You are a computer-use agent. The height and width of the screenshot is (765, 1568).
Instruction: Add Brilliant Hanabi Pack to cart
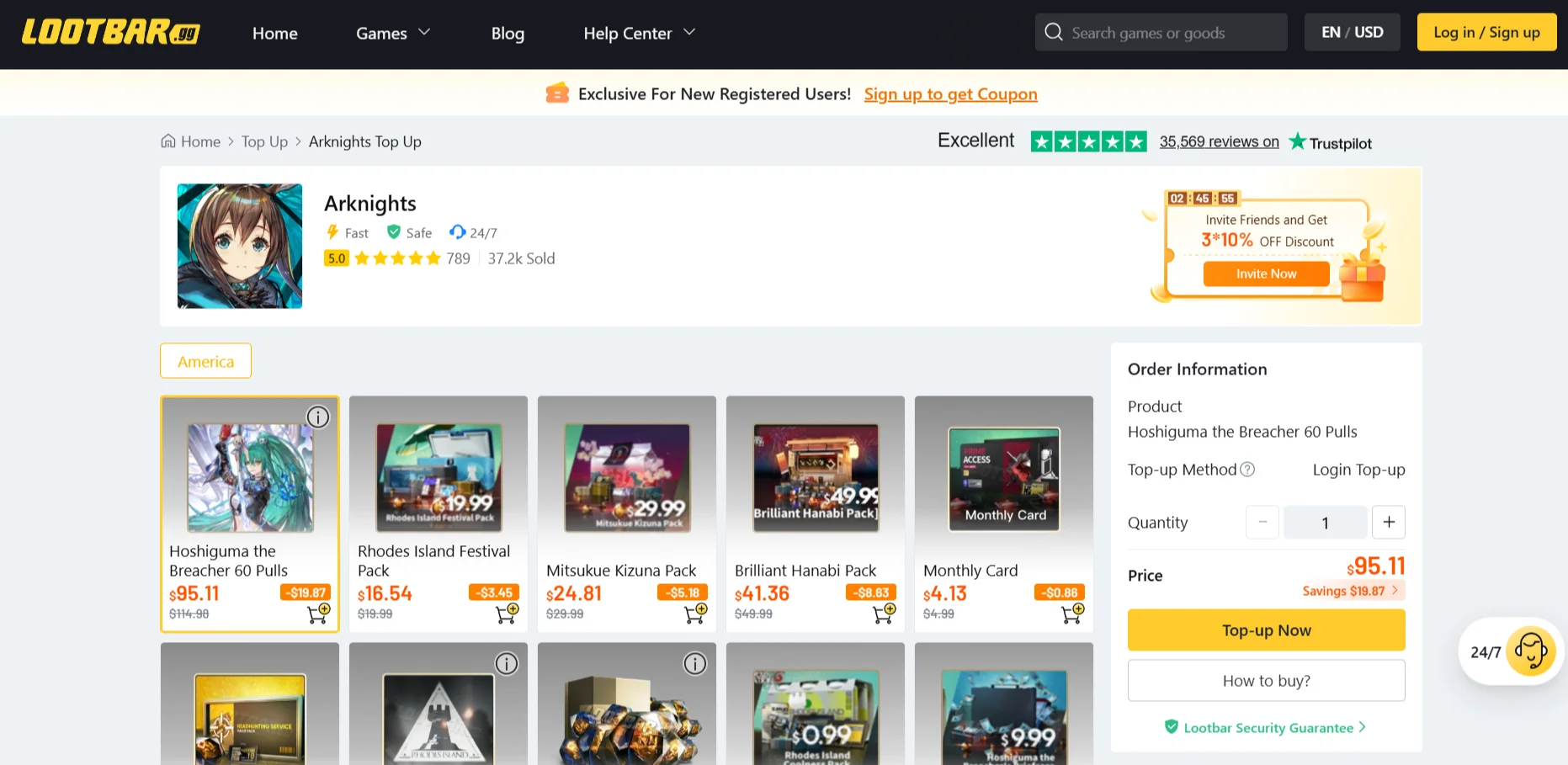(x=884, y=614)
